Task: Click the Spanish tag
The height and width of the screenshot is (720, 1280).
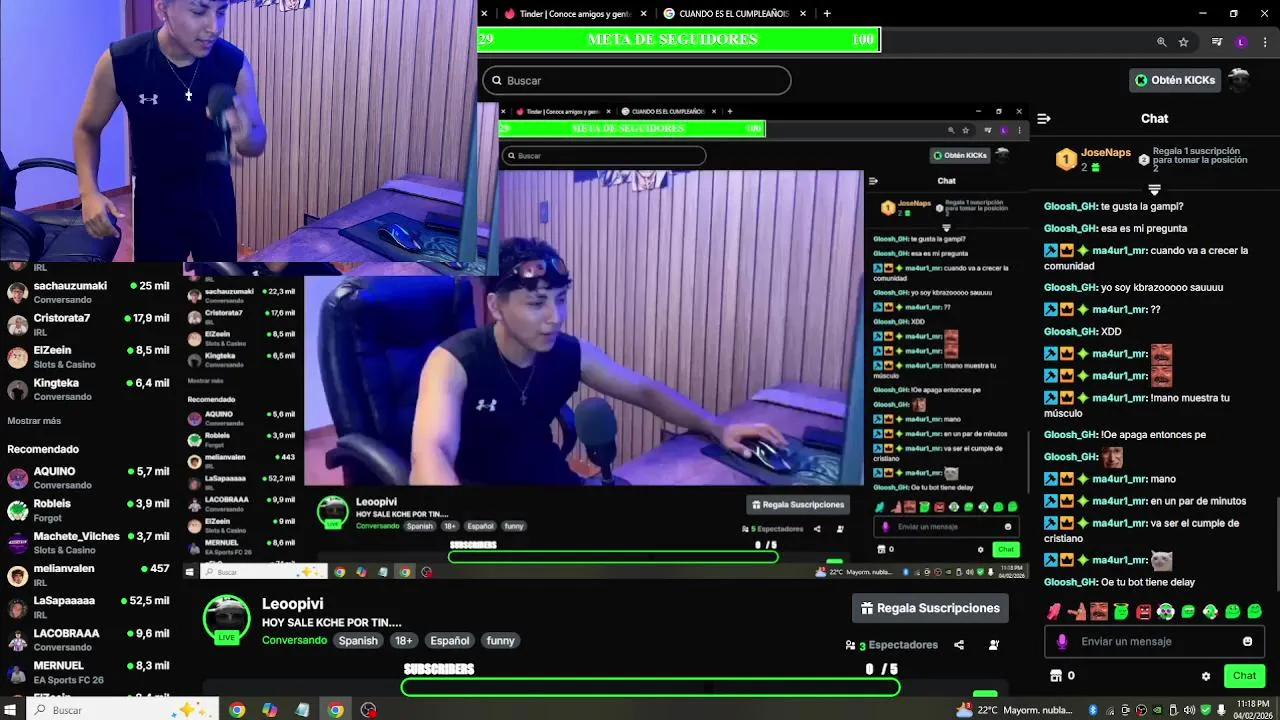Action: point(358,641)
